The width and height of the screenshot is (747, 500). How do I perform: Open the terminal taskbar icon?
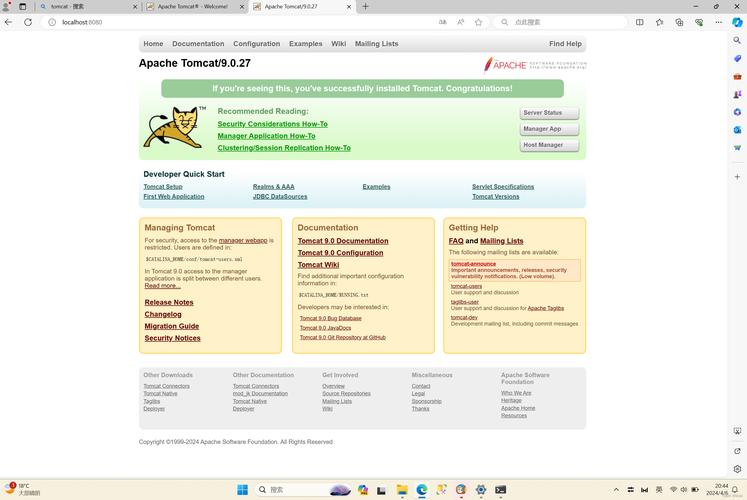pos(500,490)
